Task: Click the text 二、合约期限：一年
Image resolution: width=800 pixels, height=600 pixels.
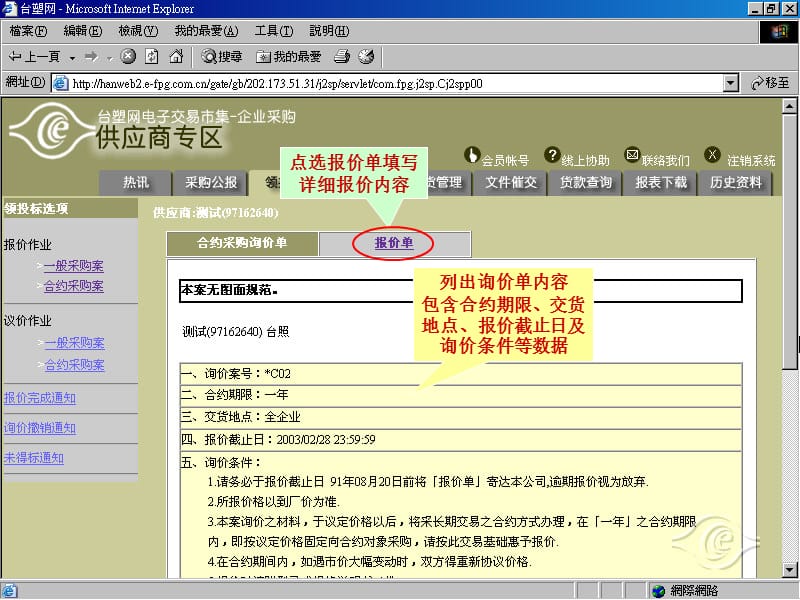Action: [235, 395]
